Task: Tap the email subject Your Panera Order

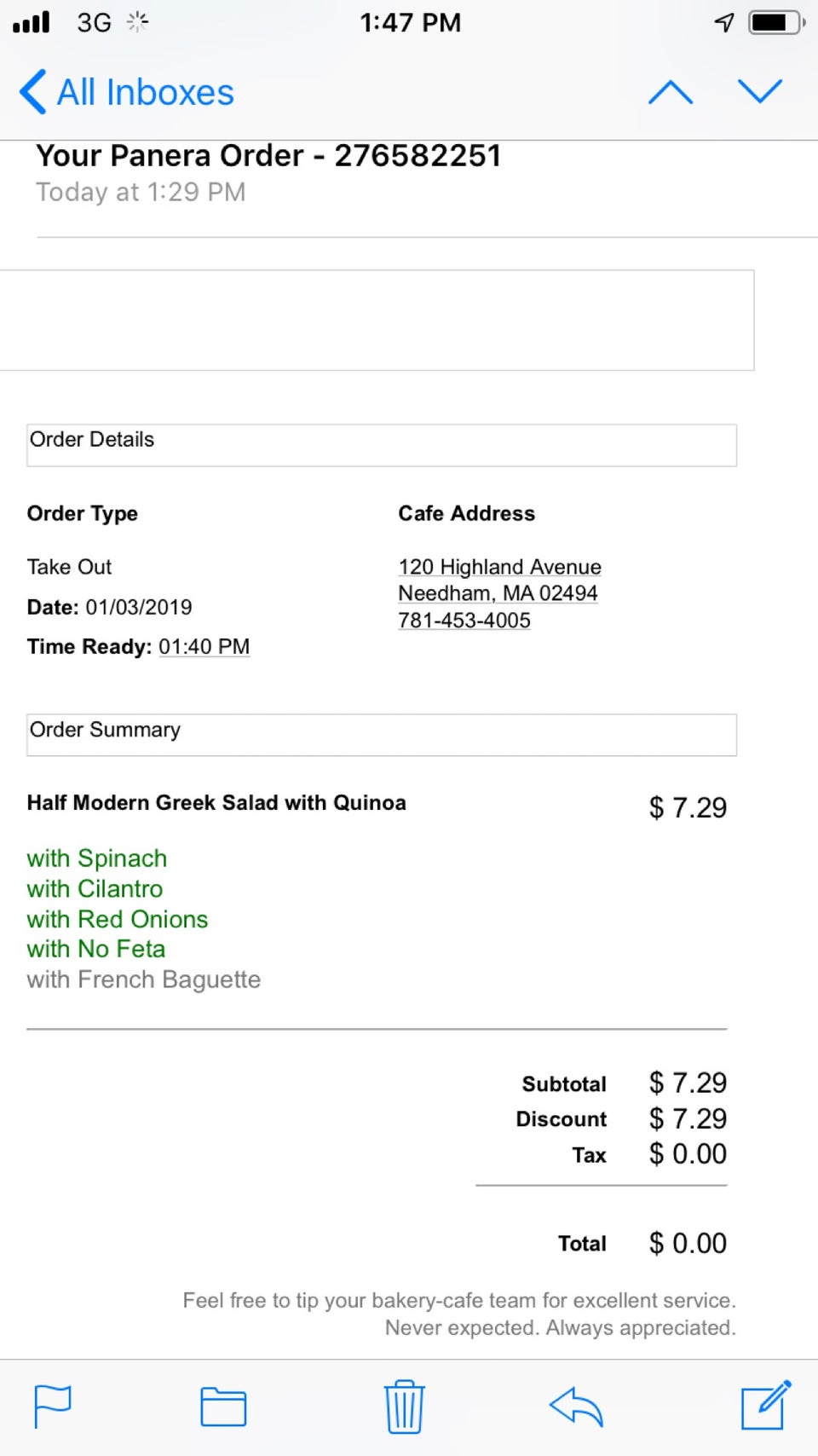Action: 268,156
